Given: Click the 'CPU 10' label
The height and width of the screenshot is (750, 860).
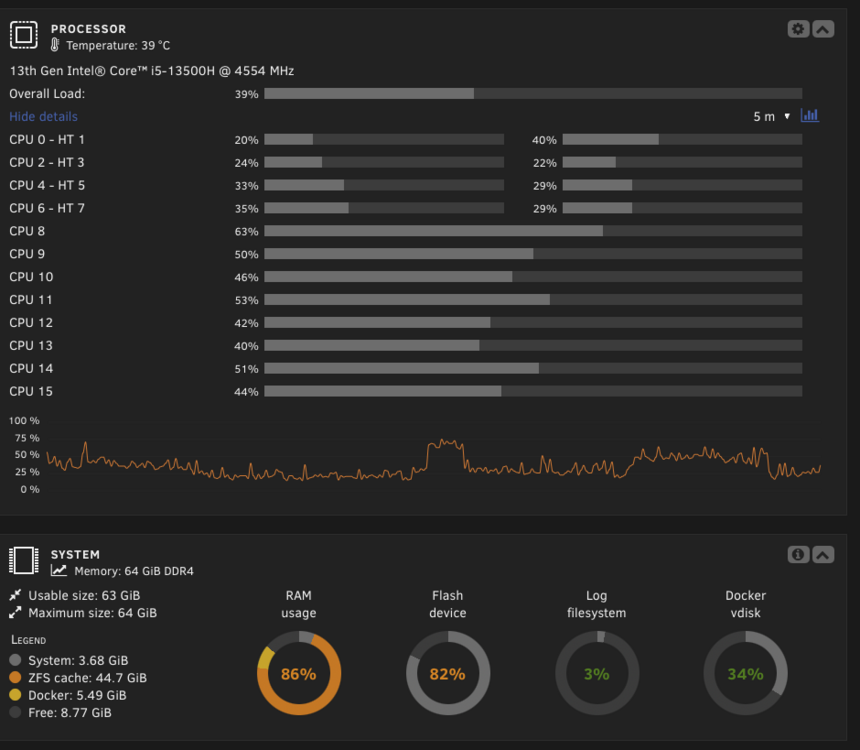Looking at the screenshot, I should [31, 277].
